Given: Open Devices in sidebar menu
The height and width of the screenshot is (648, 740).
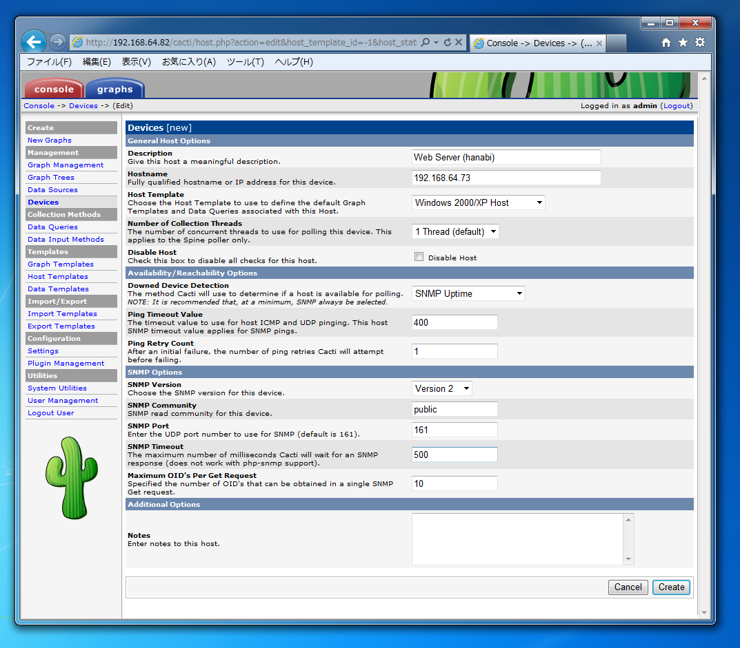Looking at the screenshot, I should click(43, 202).
